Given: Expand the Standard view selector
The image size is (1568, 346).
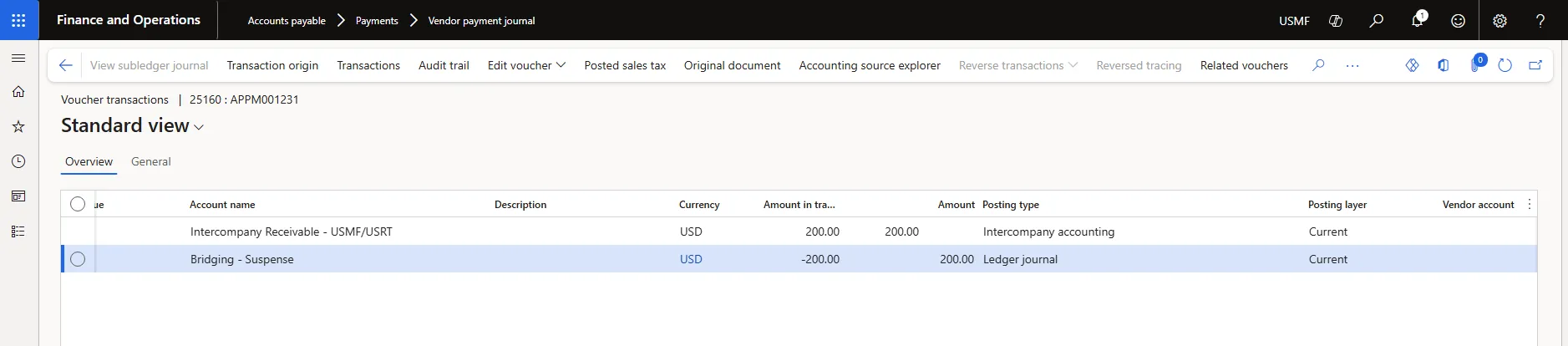Looking at the screenshot, I should point(132,125).
